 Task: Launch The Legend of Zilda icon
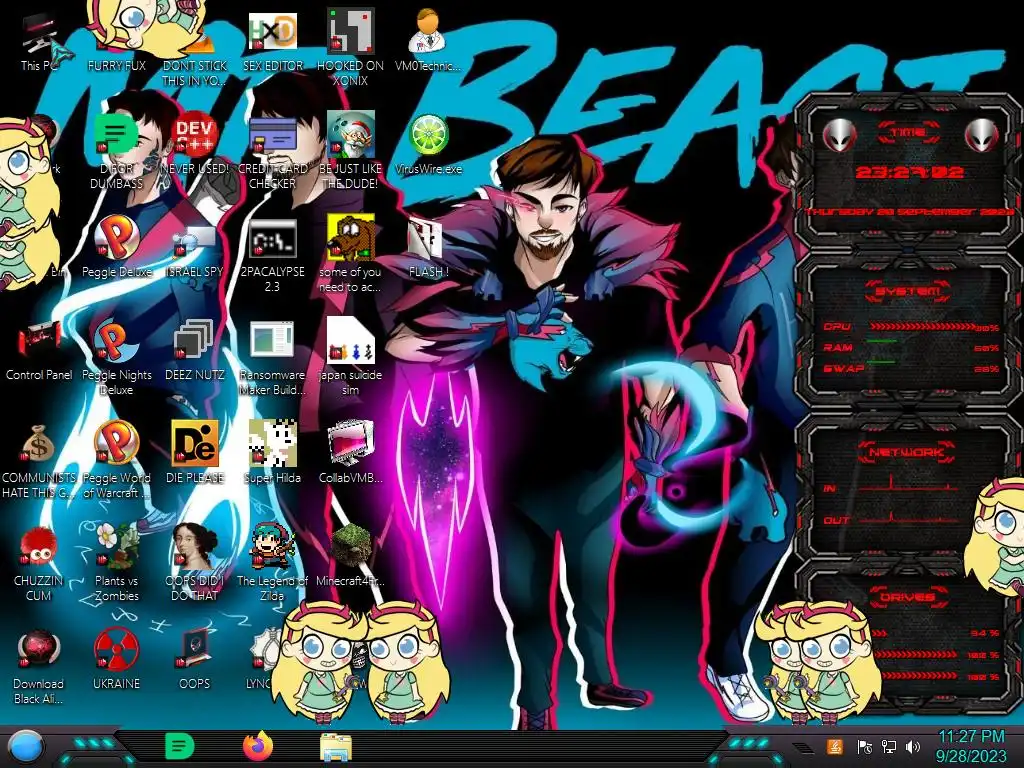pos(272,562)
